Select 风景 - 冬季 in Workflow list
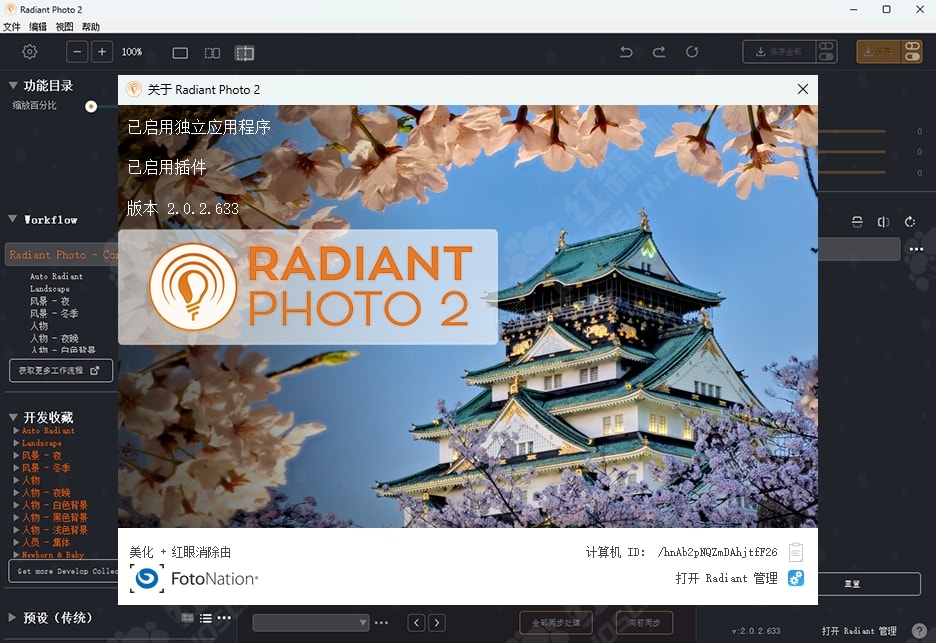Image resolution: width=936 pixels, height=643 pixels. [54, 313]
